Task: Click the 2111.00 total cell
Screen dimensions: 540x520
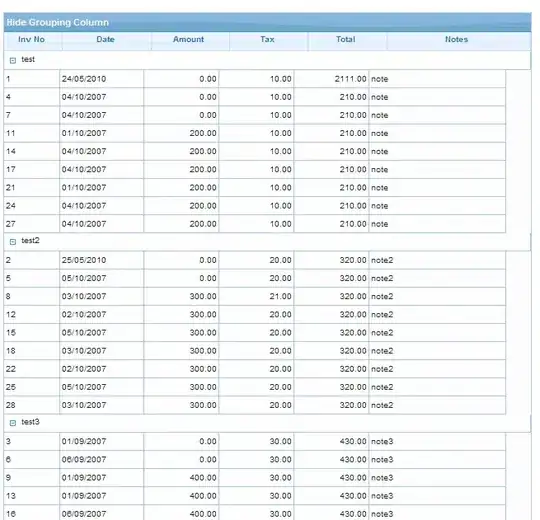Action: (x=331, y=79)
